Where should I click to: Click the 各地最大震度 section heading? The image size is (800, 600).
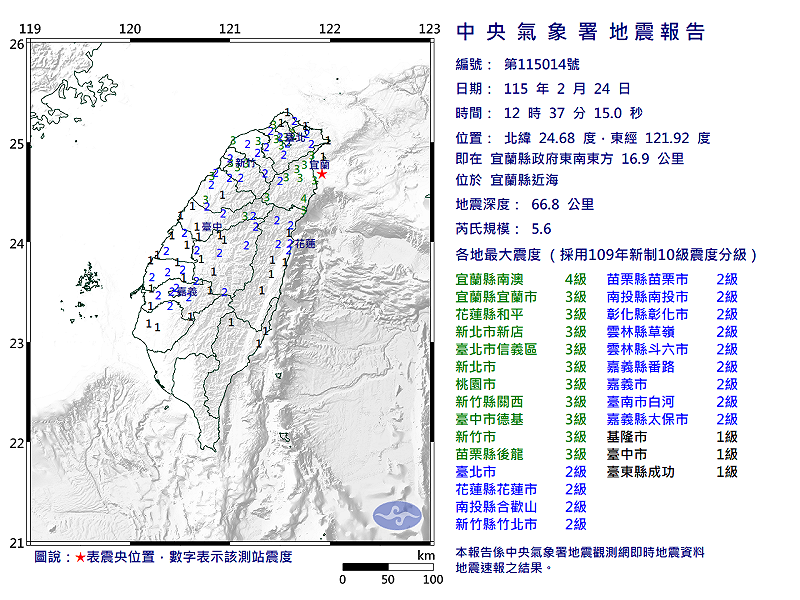pos(607,255)
